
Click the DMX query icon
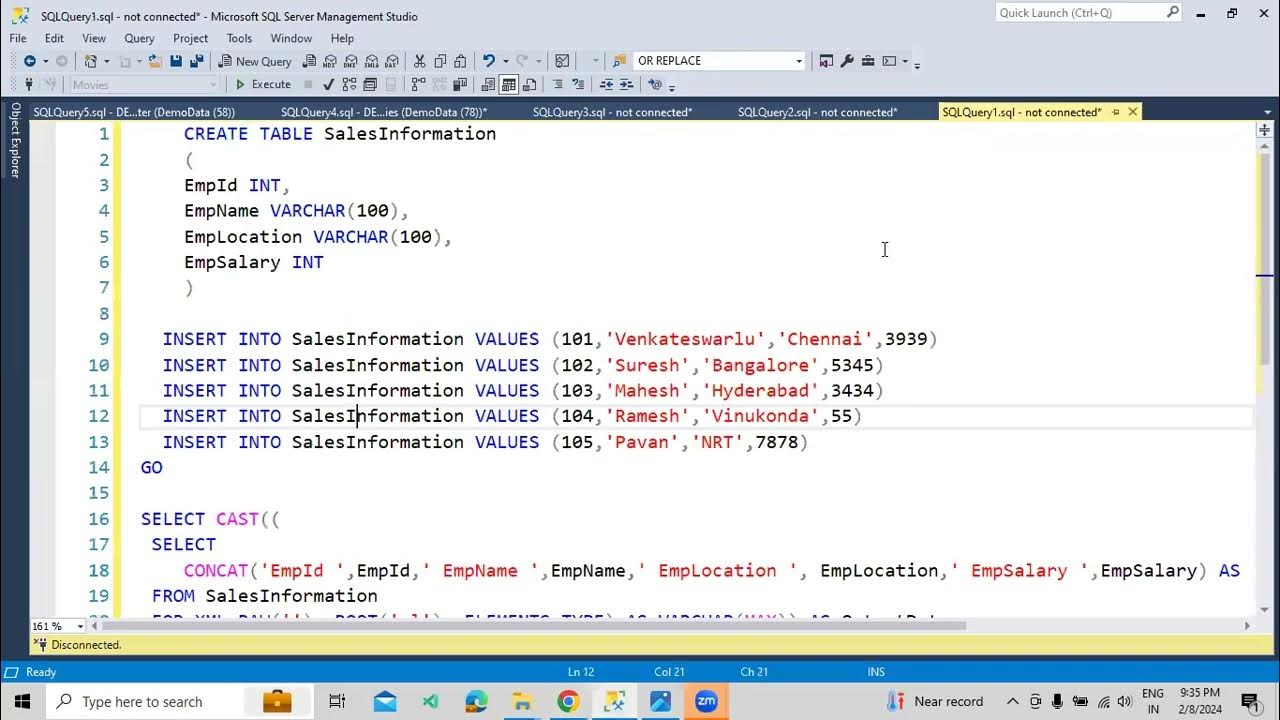351,61
